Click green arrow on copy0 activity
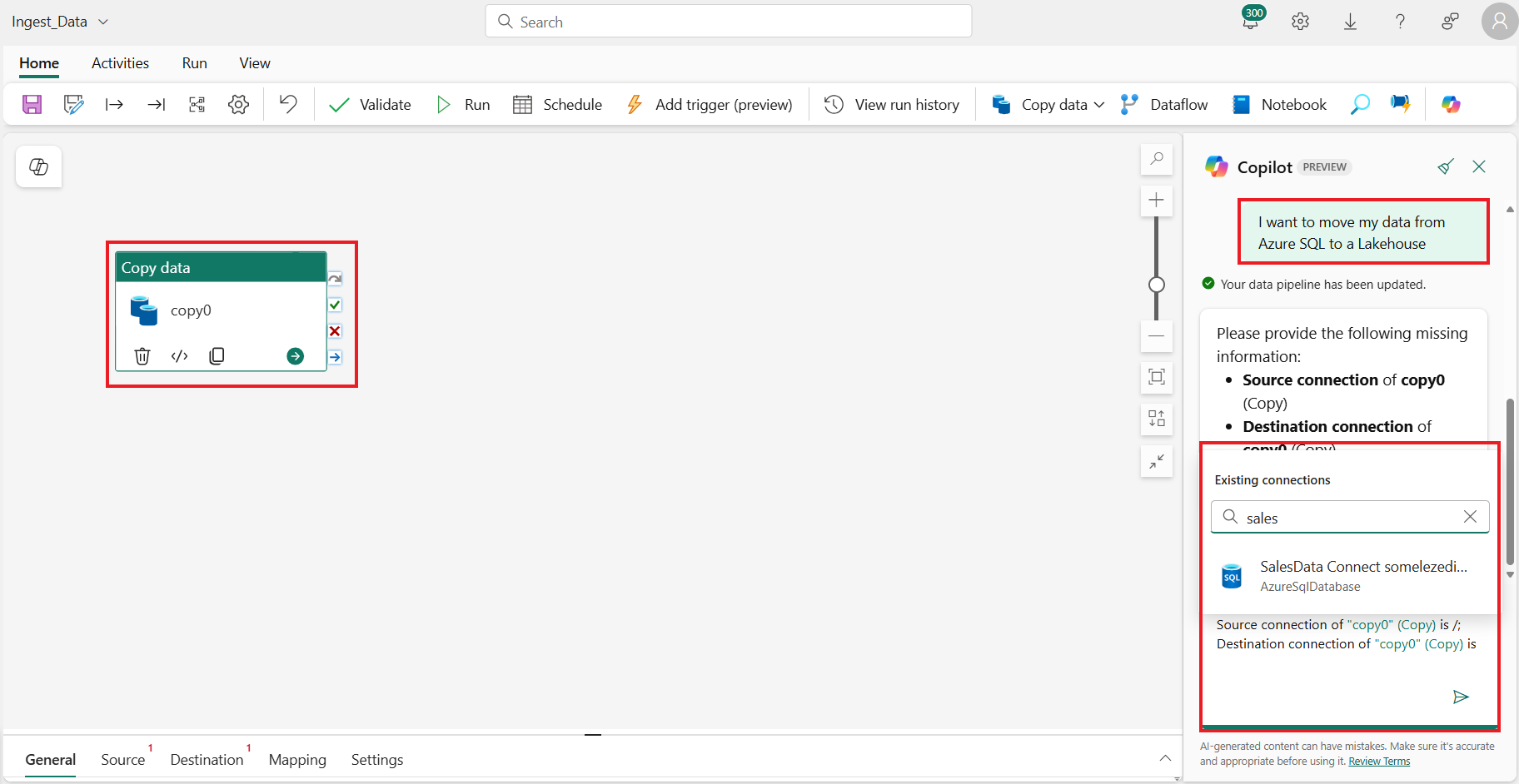This screenshot has height=784, width=1519. pyautogui.click(x=295, y=356)
